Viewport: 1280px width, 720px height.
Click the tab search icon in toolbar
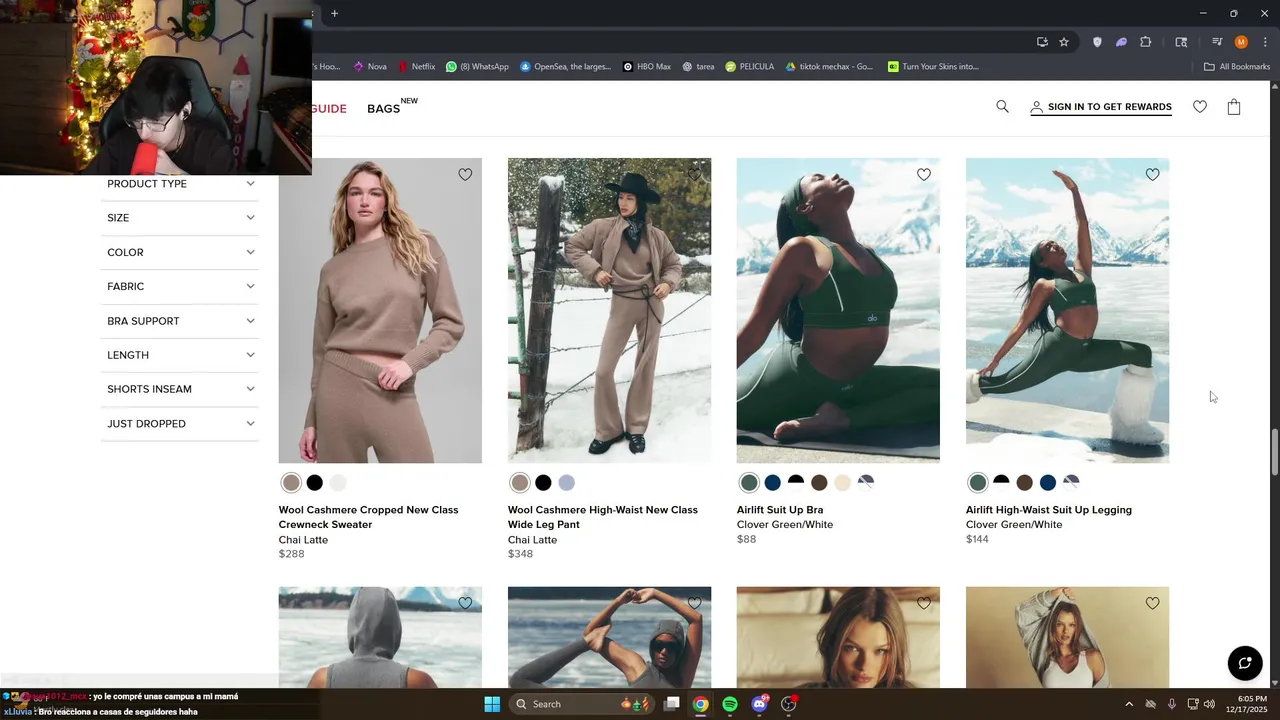coord(1181,42)
